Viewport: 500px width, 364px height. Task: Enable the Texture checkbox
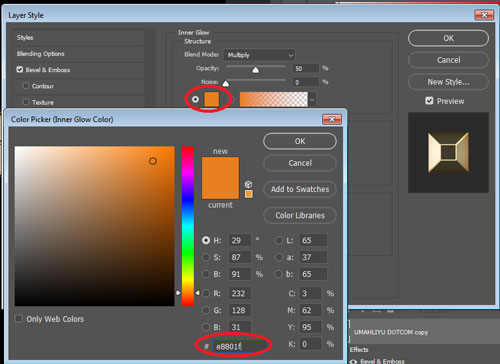pos(26,101)
